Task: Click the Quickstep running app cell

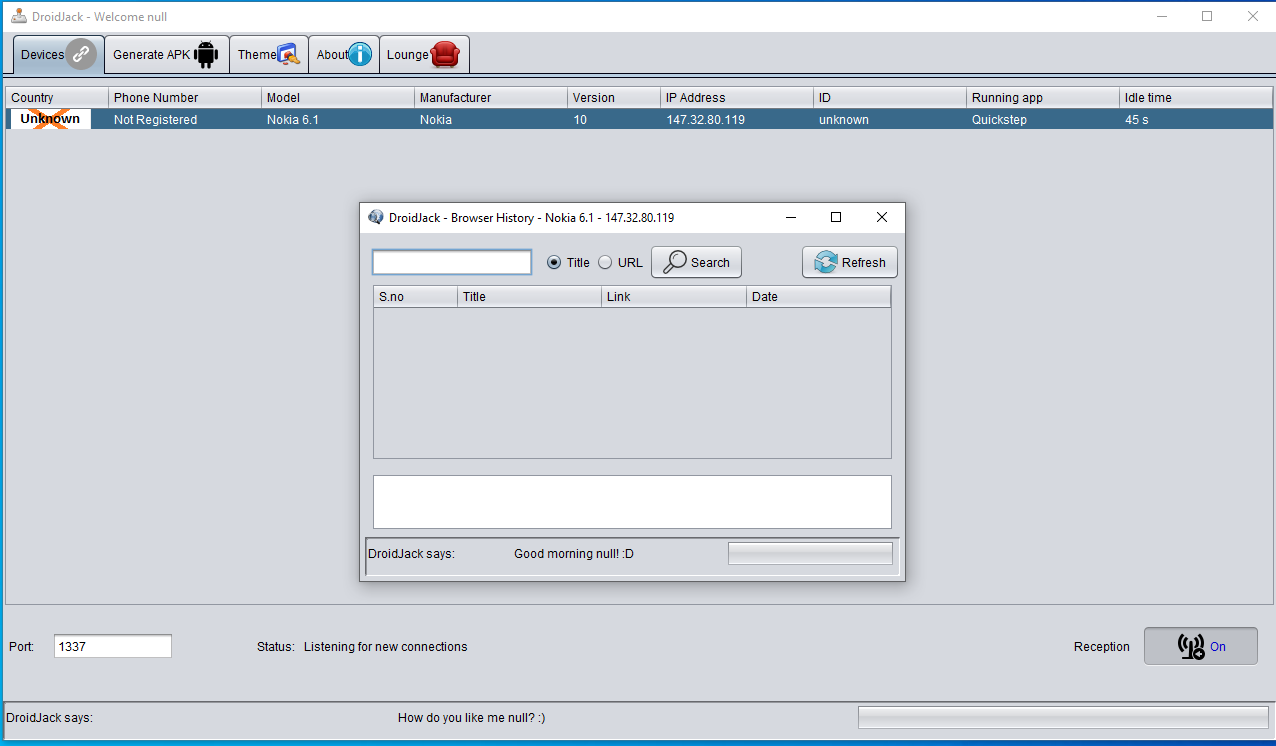Action: click(1043, 119)
